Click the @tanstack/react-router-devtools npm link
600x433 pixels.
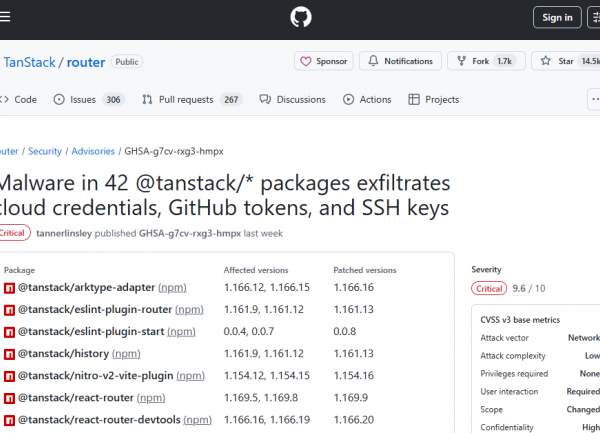197,420
